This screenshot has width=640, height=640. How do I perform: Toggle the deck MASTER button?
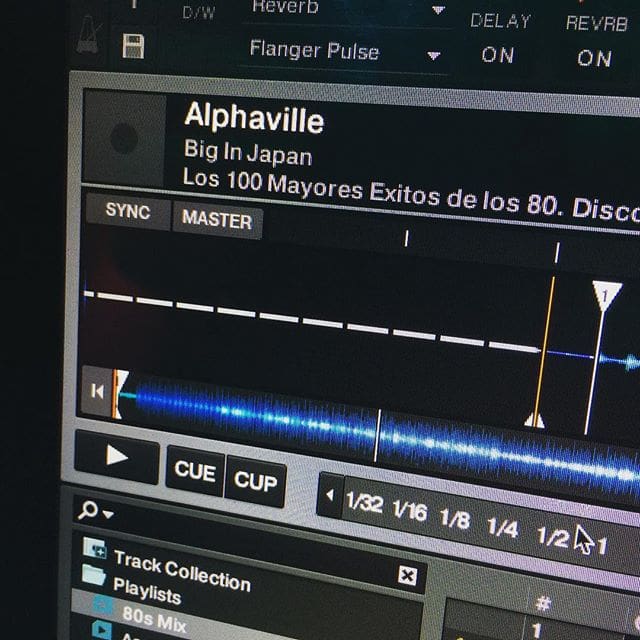[217, 219]
